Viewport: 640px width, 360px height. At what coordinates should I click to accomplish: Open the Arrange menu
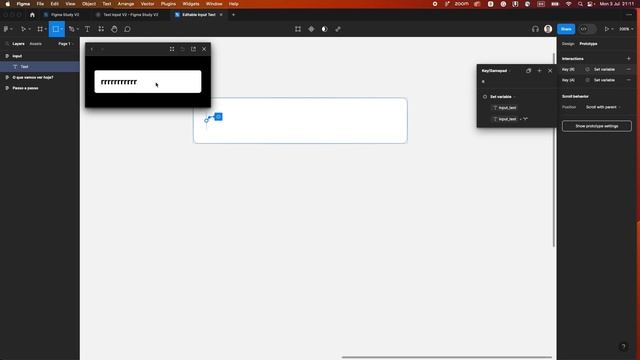click(126, 4)
